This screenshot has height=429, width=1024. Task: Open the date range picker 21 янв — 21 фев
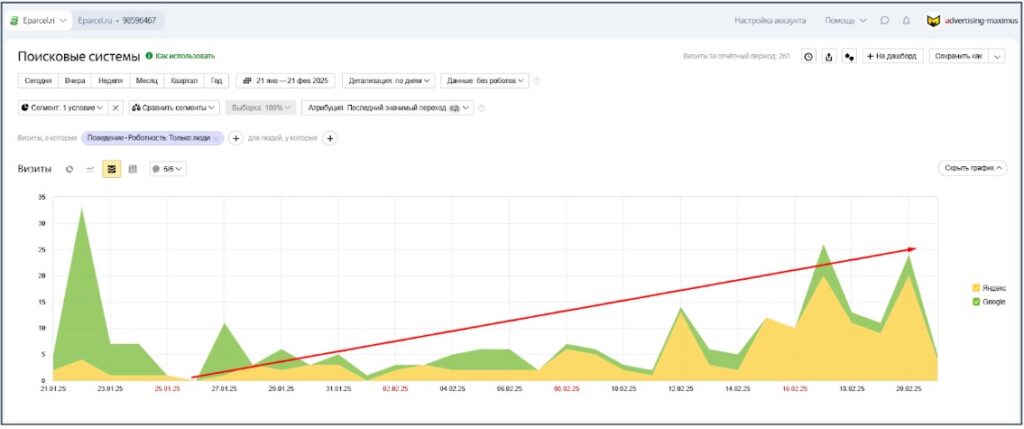coord(285,80)
